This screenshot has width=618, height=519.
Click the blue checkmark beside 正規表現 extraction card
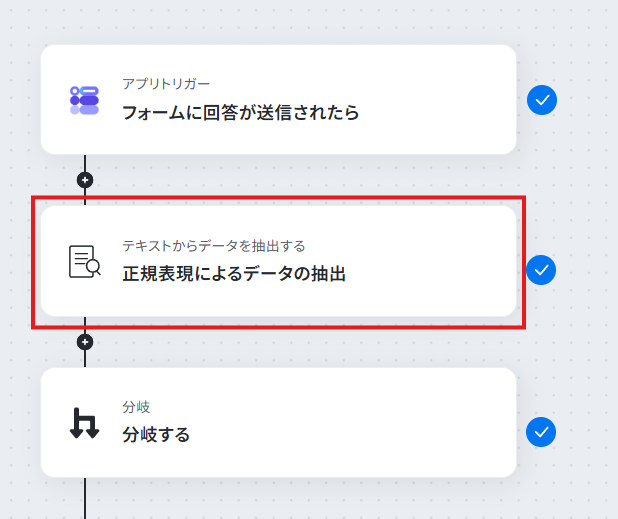coord(541,270)
